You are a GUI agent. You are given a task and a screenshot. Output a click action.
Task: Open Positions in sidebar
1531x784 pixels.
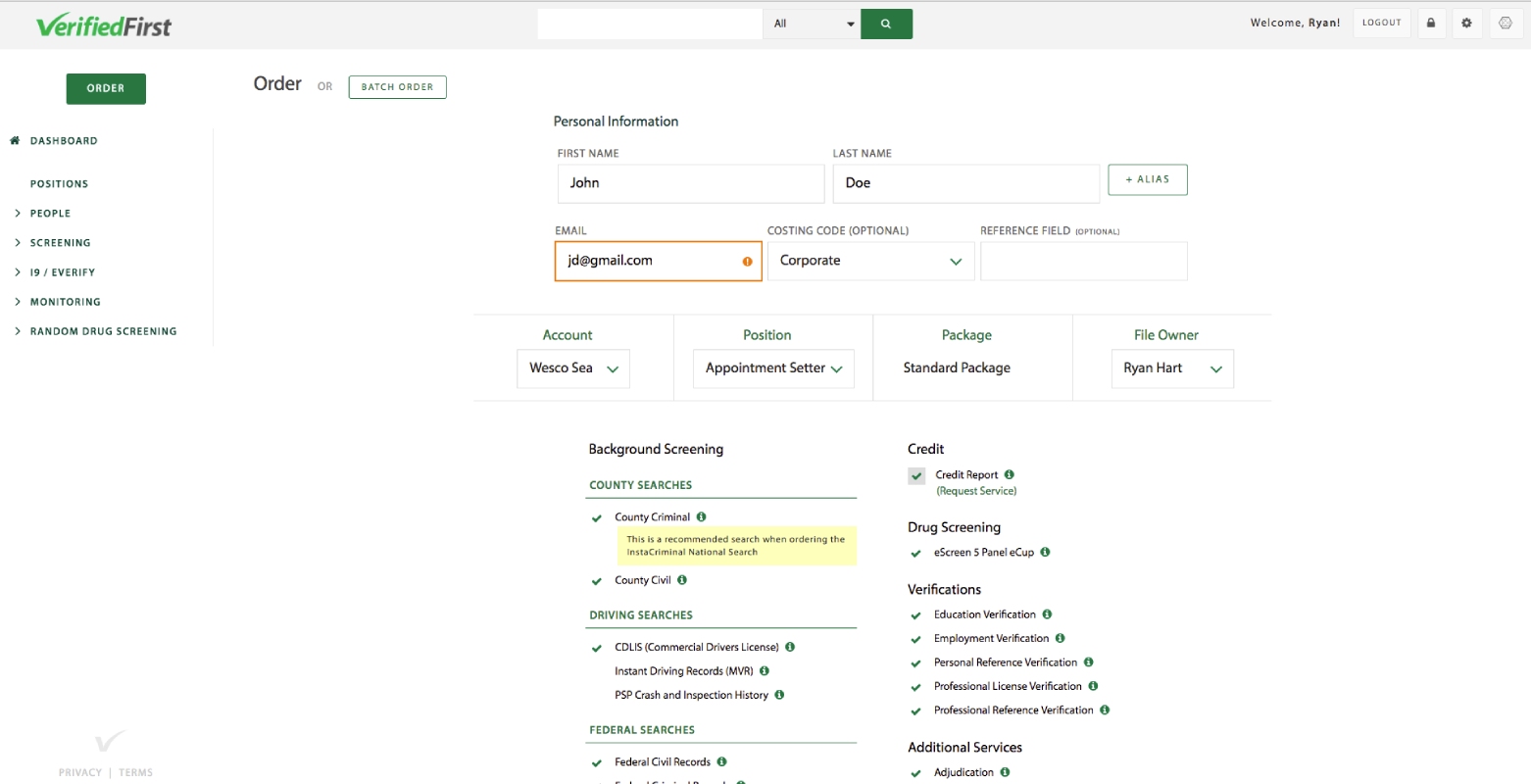coord(59,183)
